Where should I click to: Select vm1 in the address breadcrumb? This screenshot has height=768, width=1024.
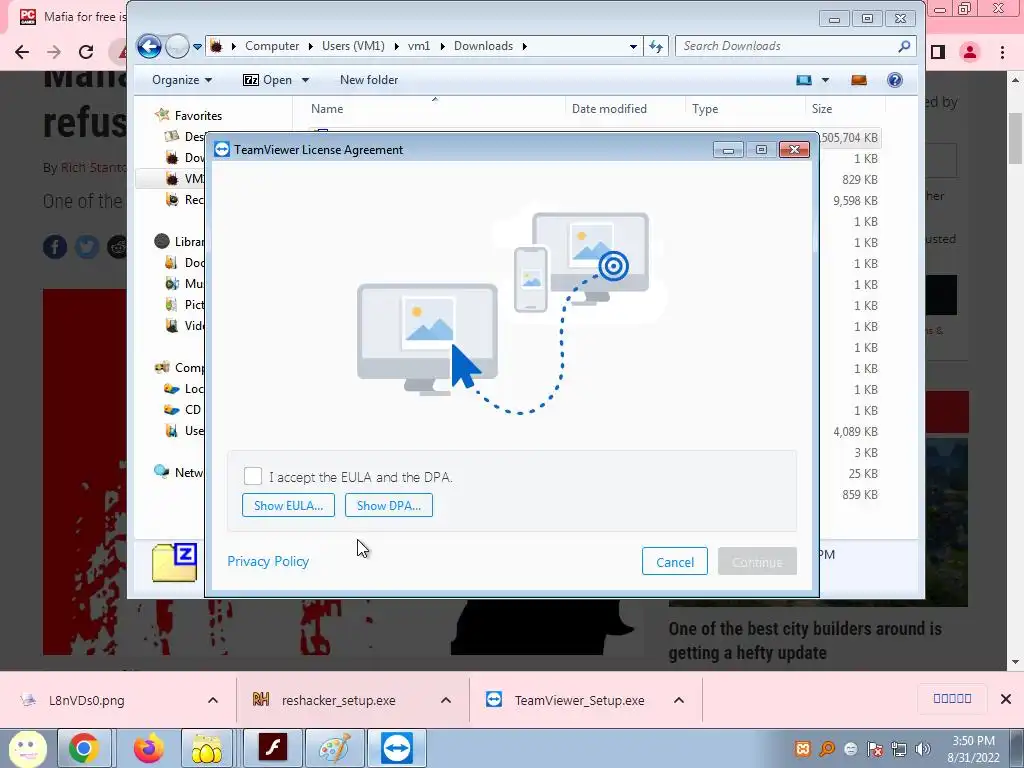click(x=419, y=46)
